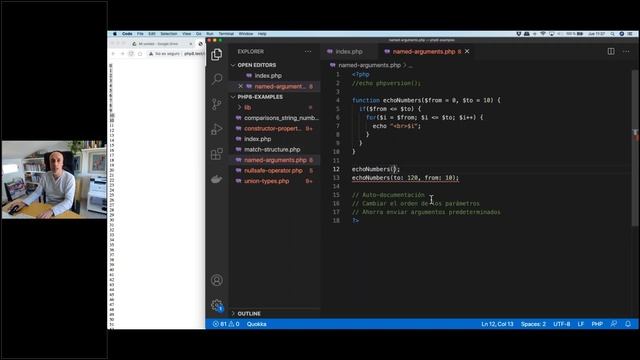Click the phpversion comment on line 2
Image resolution: width=640 pixels, height=360 pixels.
click(x=386, y=83)
